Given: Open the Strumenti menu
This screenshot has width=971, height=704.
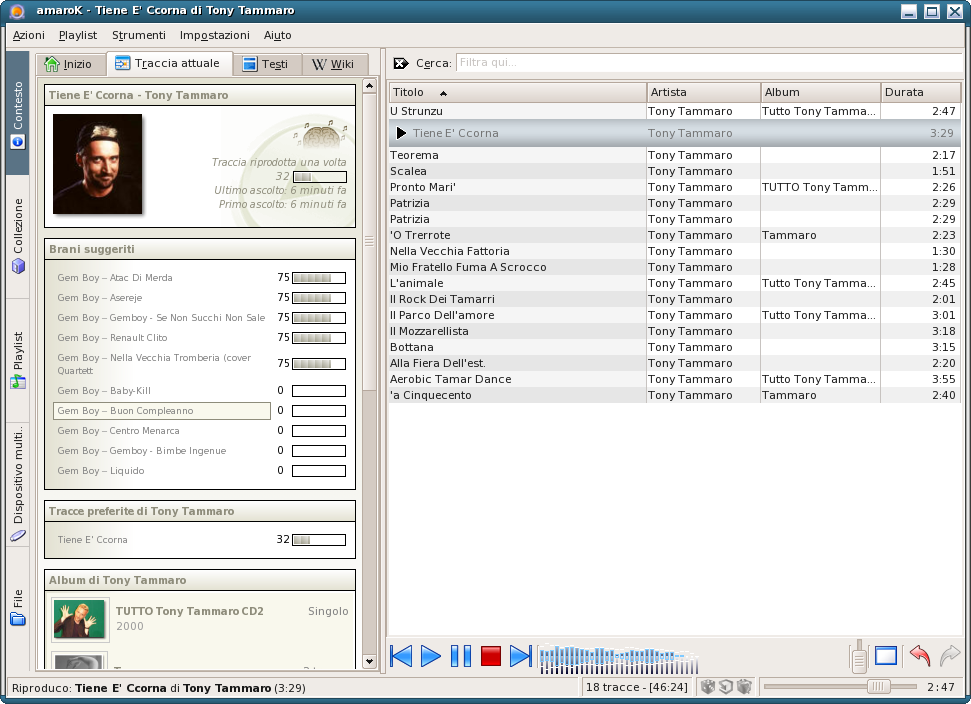Looking at the screenshot, I should tap(139, 35).
